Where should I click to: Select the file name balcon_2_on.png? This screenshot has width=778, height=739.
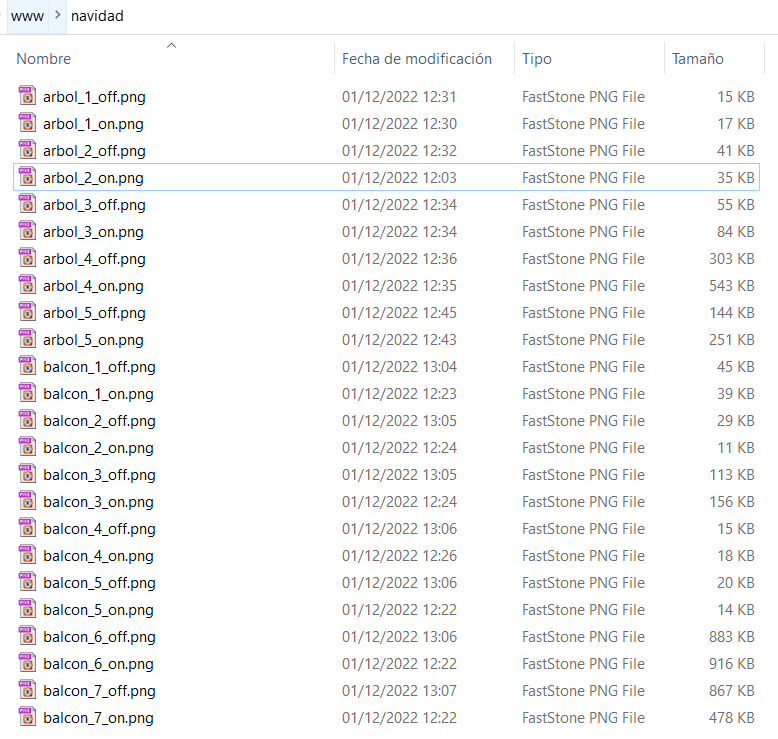pyautogui.click(x=98, y=448)
